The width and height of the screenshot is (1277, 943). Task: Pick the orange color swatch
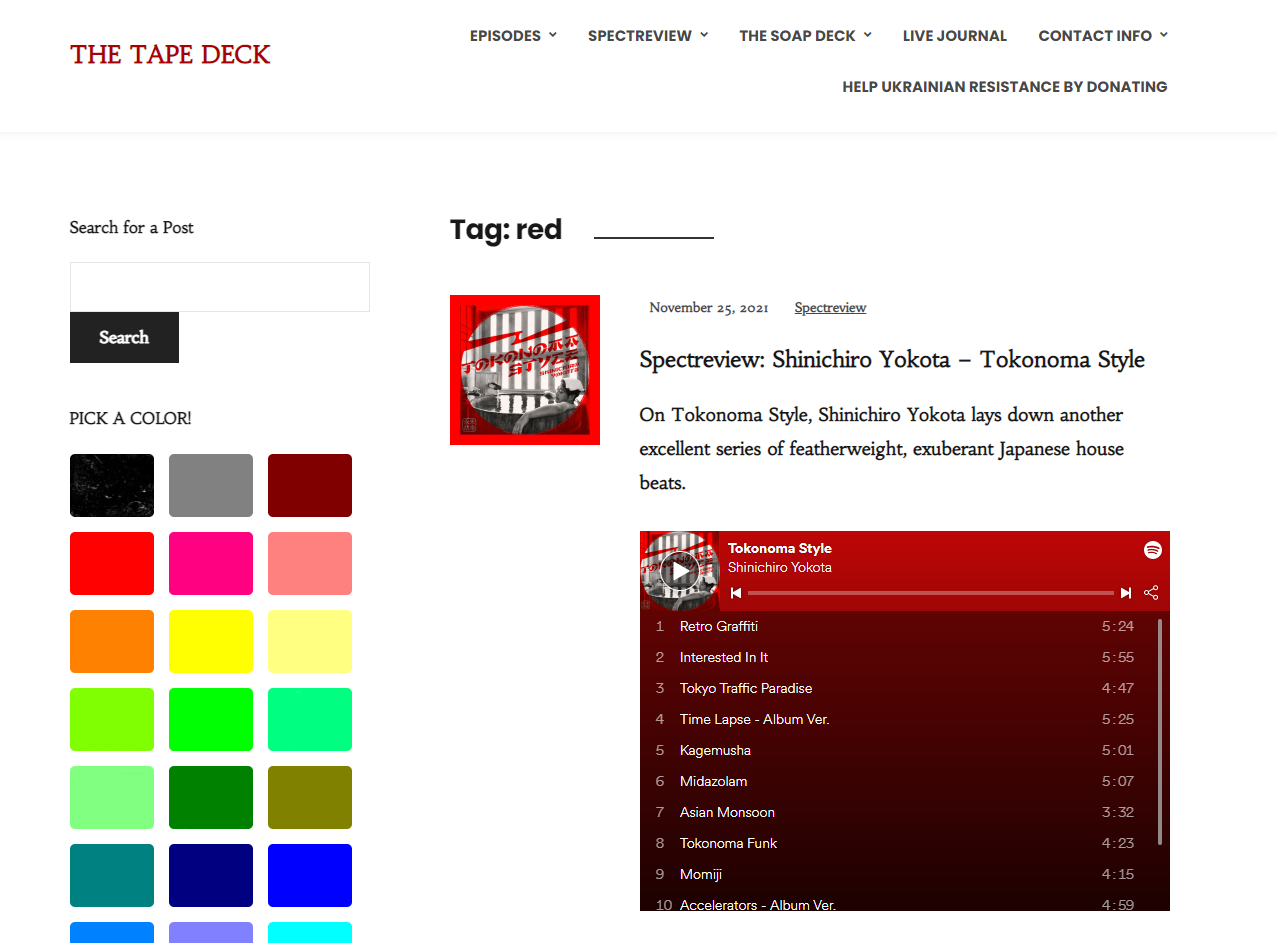coord(112,642)
